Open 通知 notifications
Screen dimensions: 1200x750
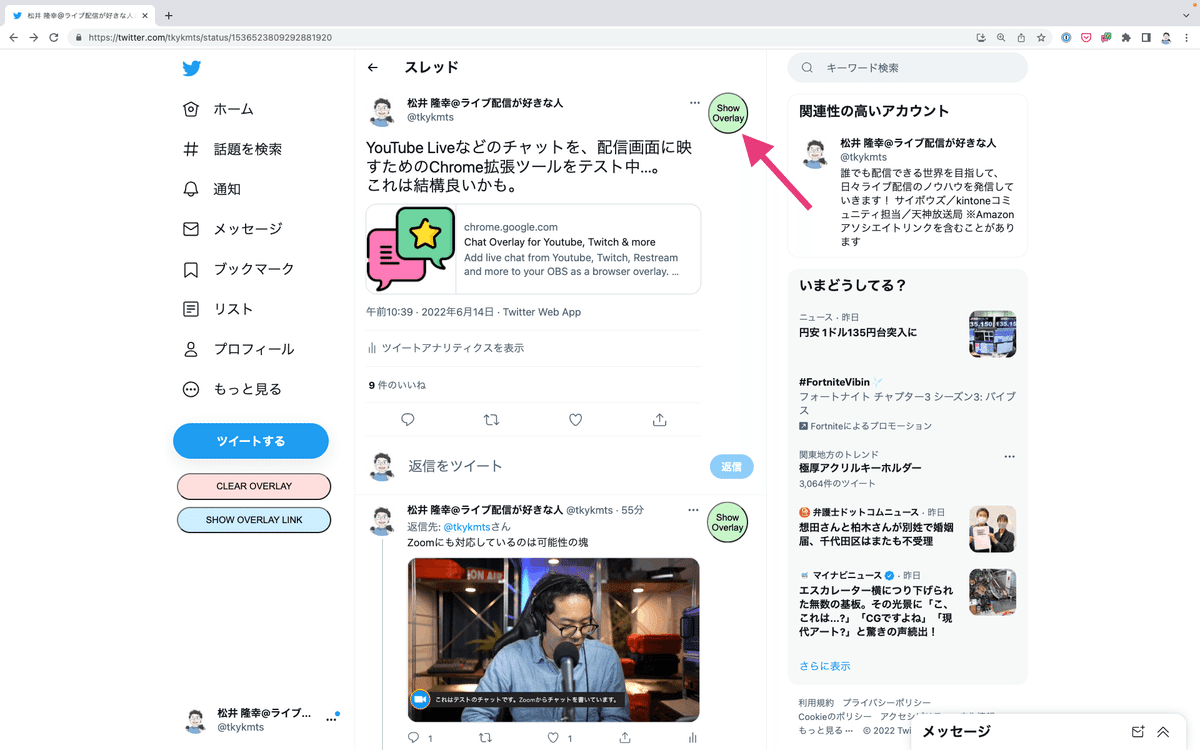pos(212,189)
